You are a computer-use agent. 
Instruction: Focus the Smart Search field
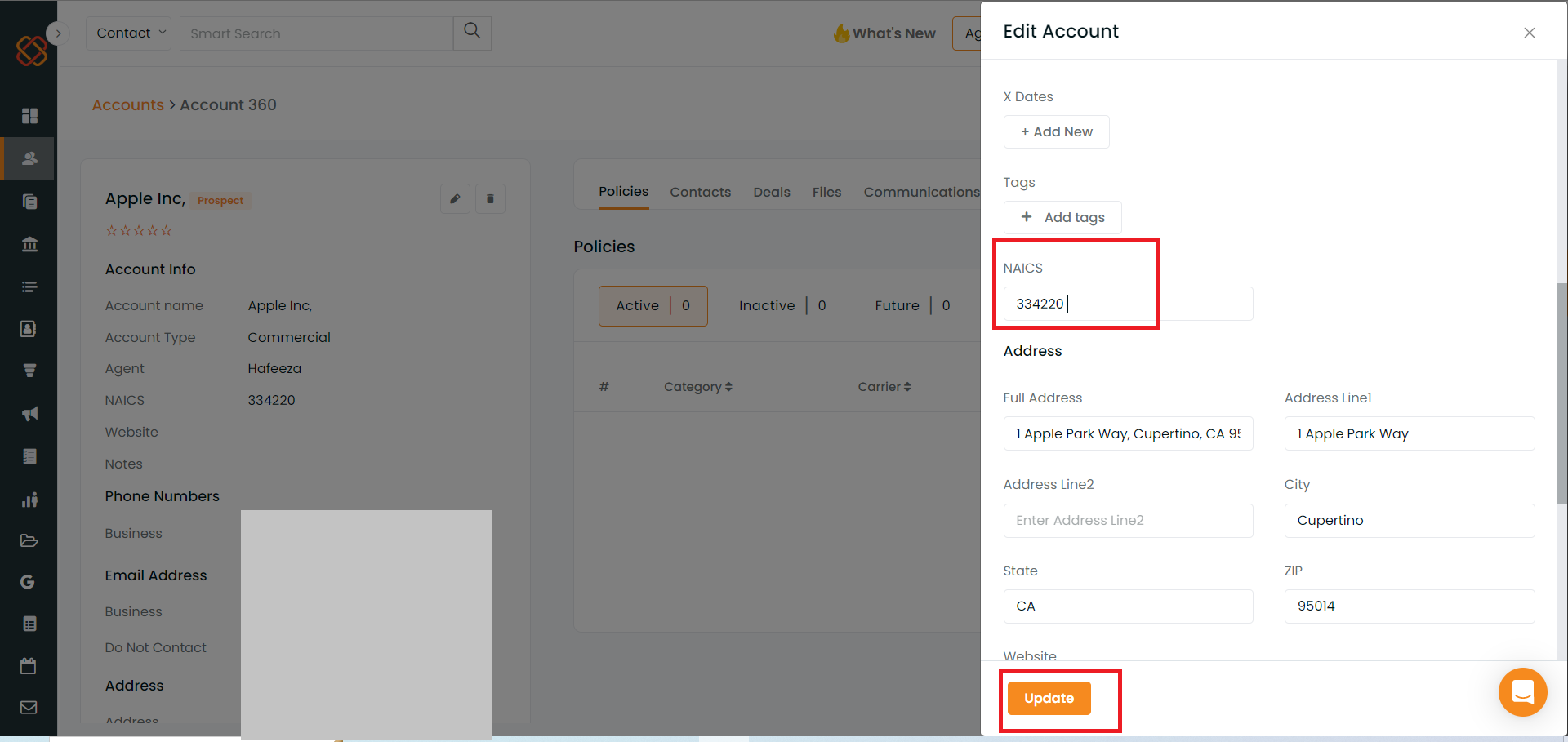tap(316, 33)
